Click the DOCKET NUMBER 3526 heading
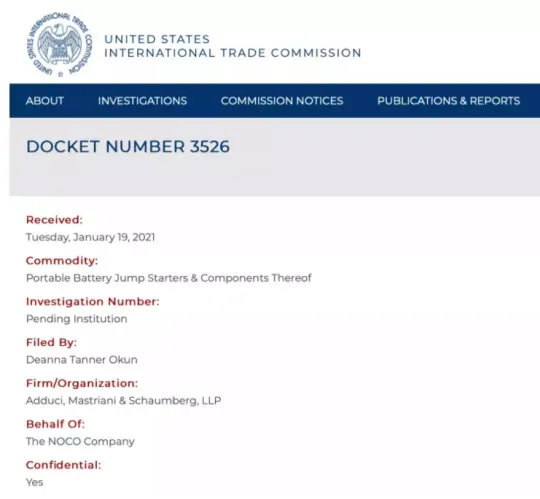Screen dimensions: 540x499 (x=128, y=147)
